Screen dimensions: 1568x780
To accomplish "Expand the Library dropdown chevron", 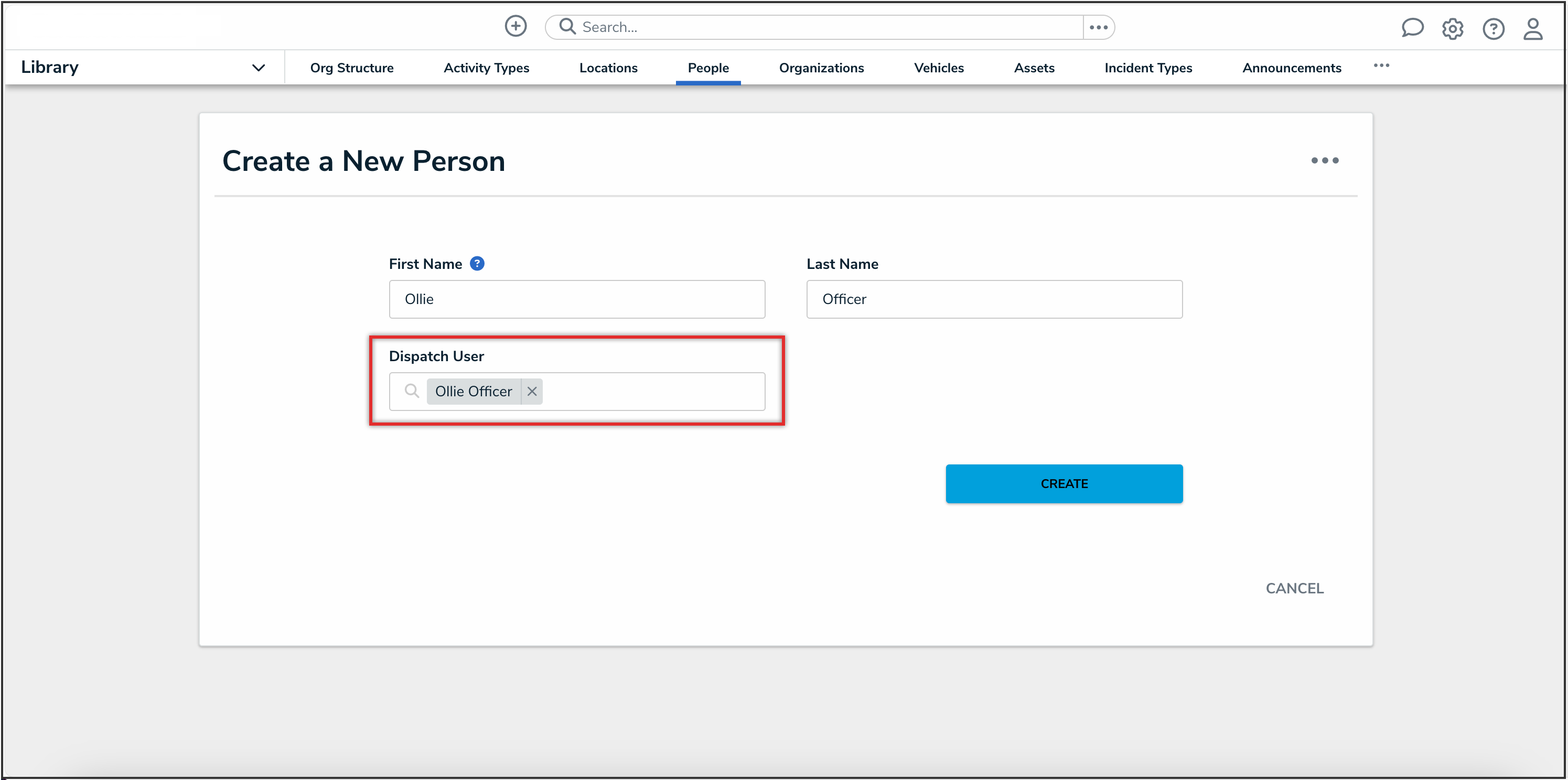I will click(258, 68).
